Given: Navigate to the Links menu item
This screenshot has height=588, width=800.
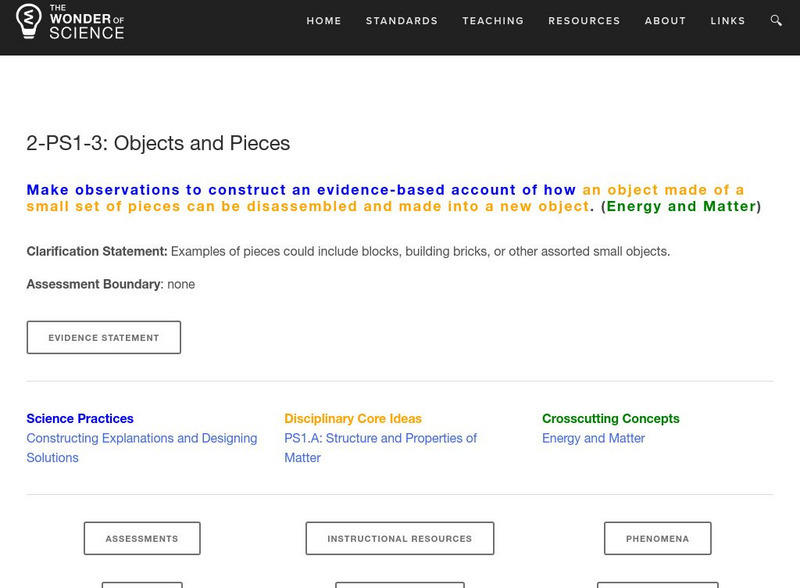Looking at the screenshot, I should click(x=728, y=21).
